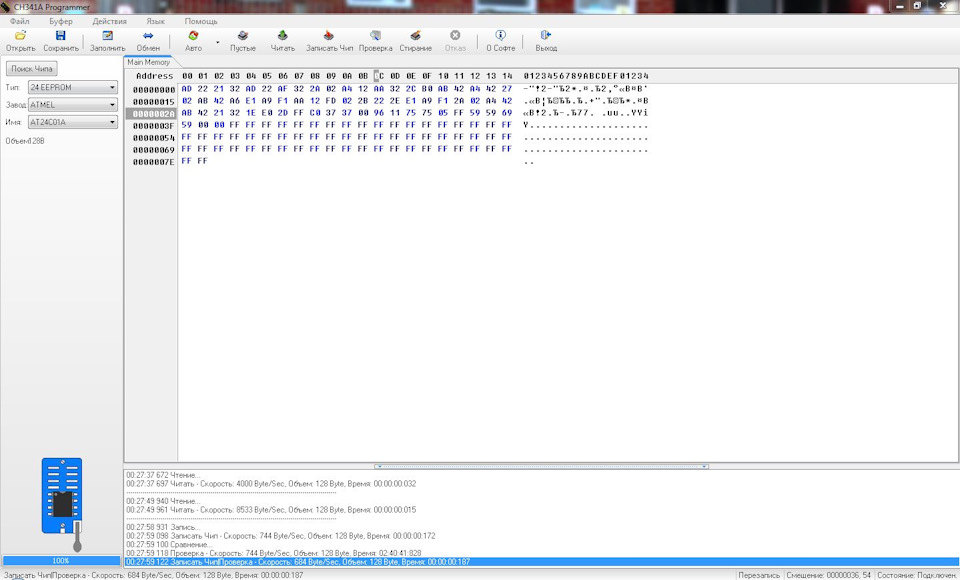Click the Объем 128B label
The image size is (960, 580).
[x=25, y=141]
